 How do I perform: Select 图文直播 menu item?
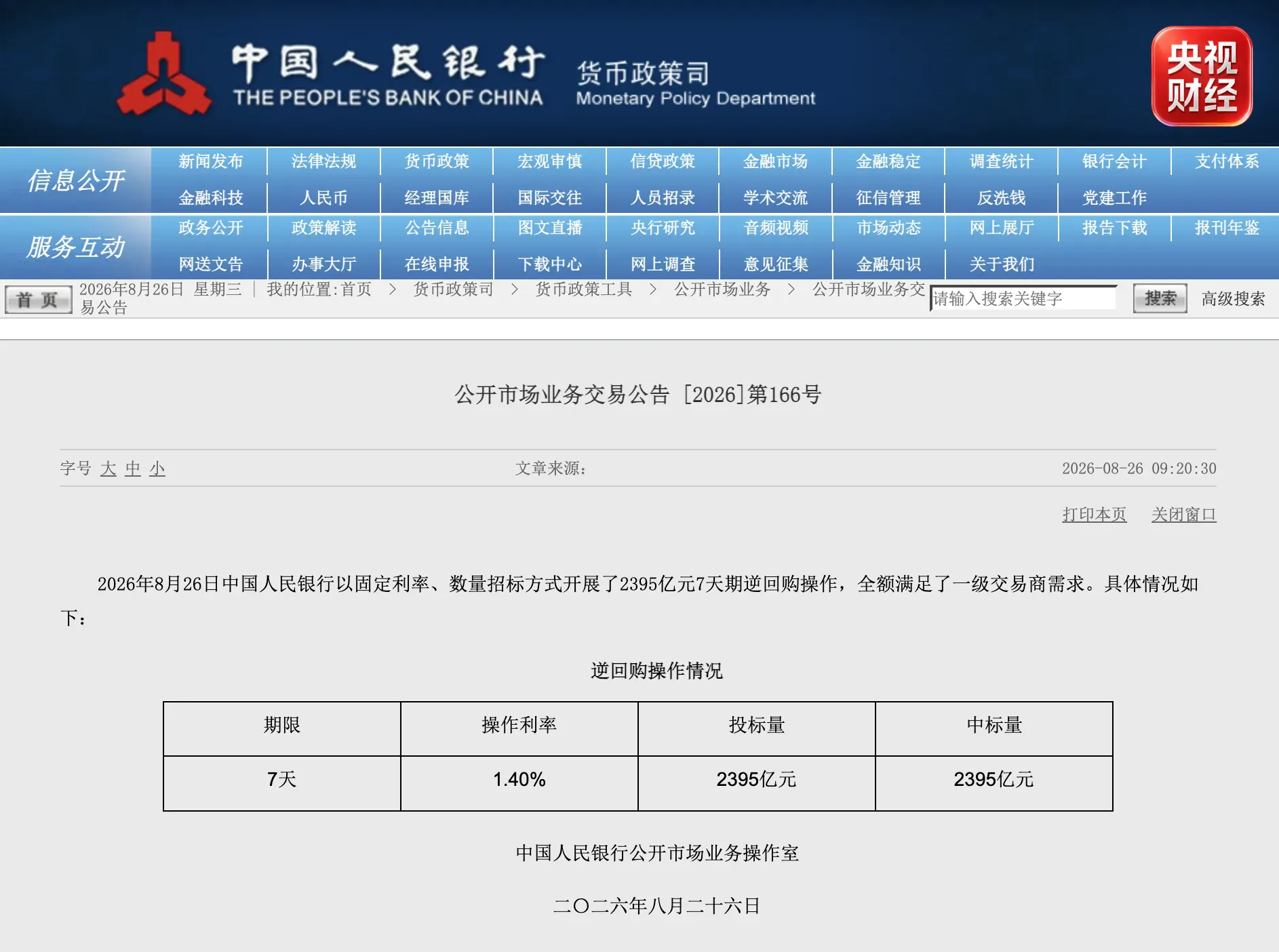click(549, 228)
